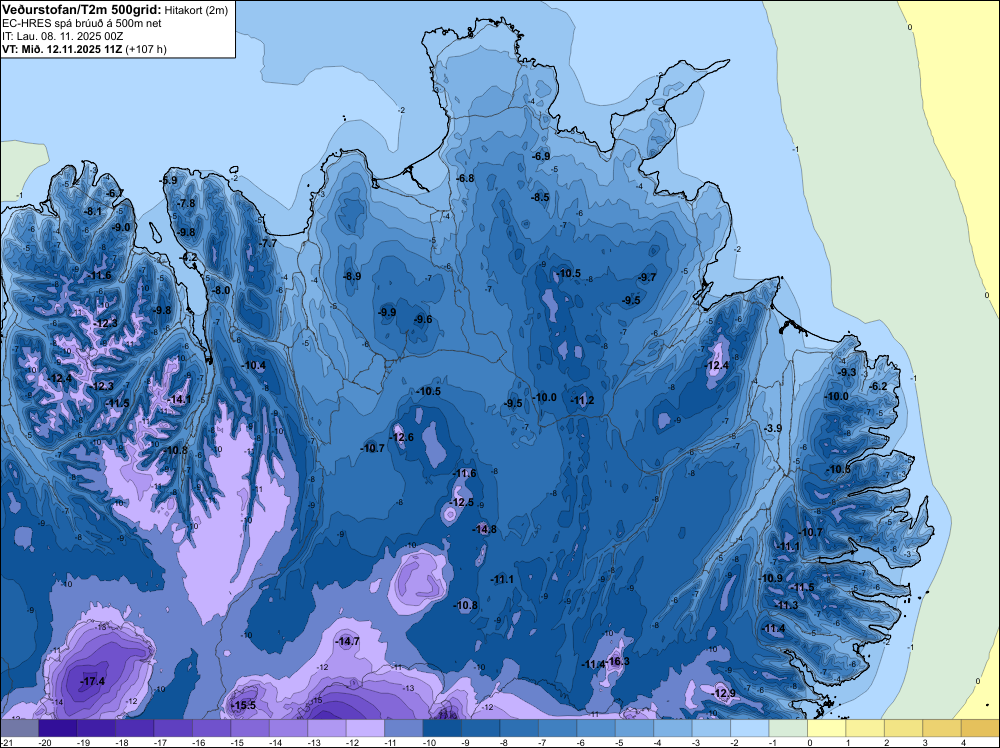1000x748 pixels.
Task: Select the legend swatch labeled -14
Action: (x=288, y=728)
